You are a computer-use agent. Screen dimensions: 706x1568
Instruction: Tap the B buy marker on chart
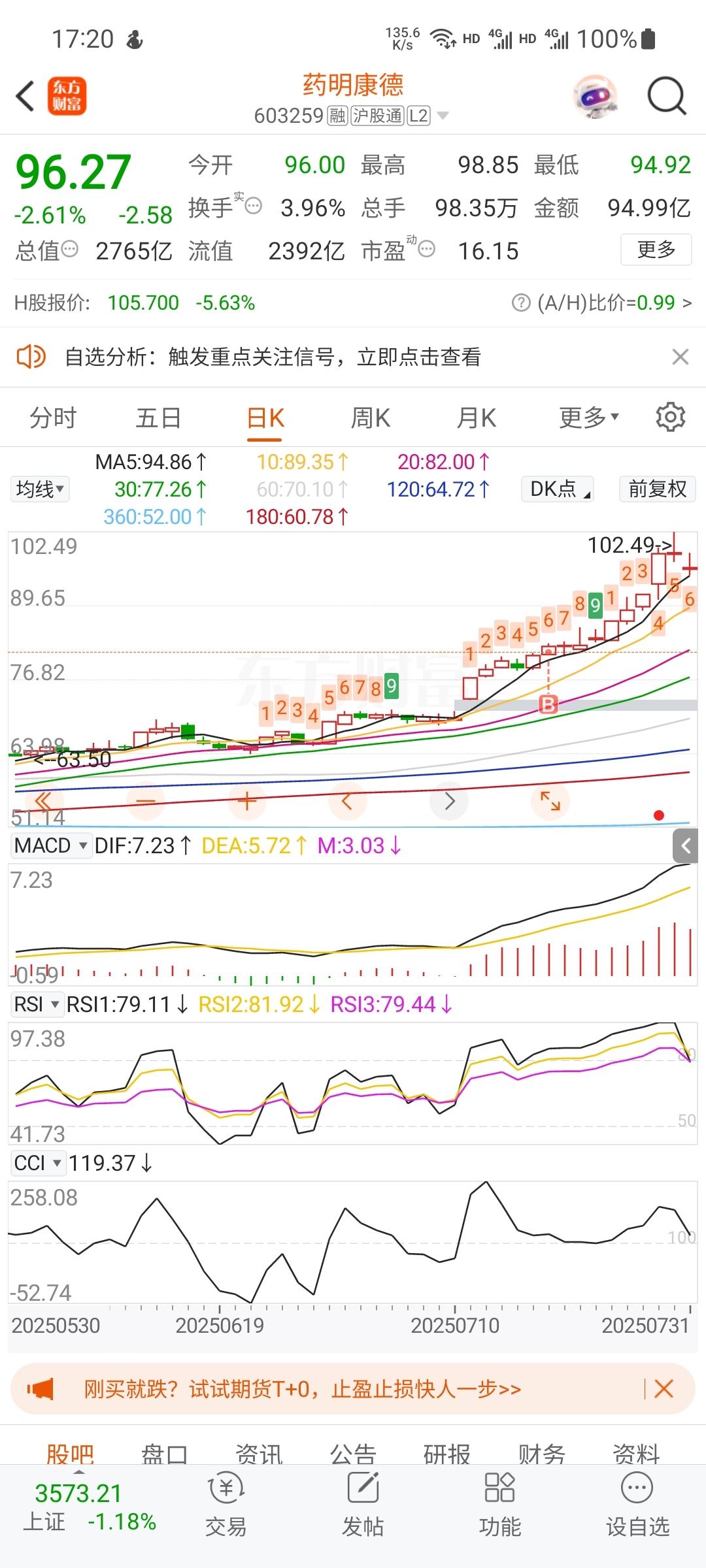tap(548, 704)
